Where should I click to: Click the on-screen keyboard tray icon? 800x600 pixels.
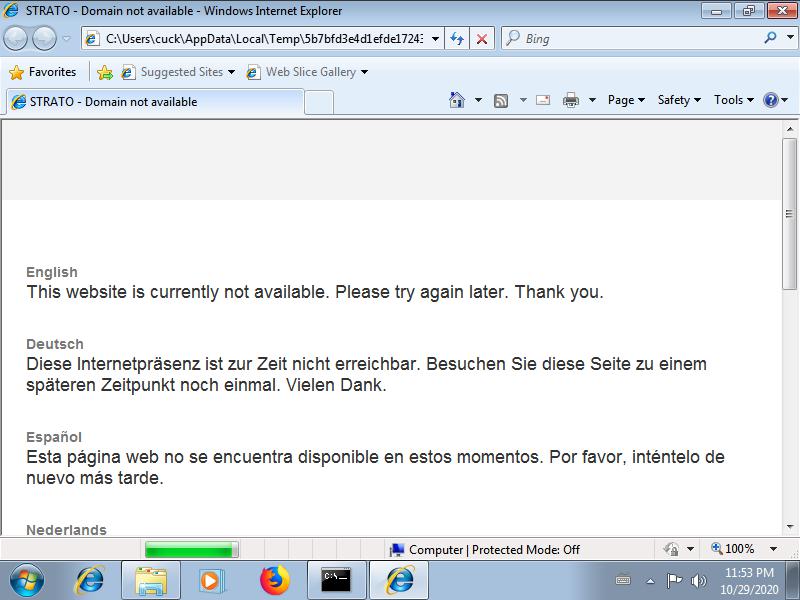(x=623, y=580)
